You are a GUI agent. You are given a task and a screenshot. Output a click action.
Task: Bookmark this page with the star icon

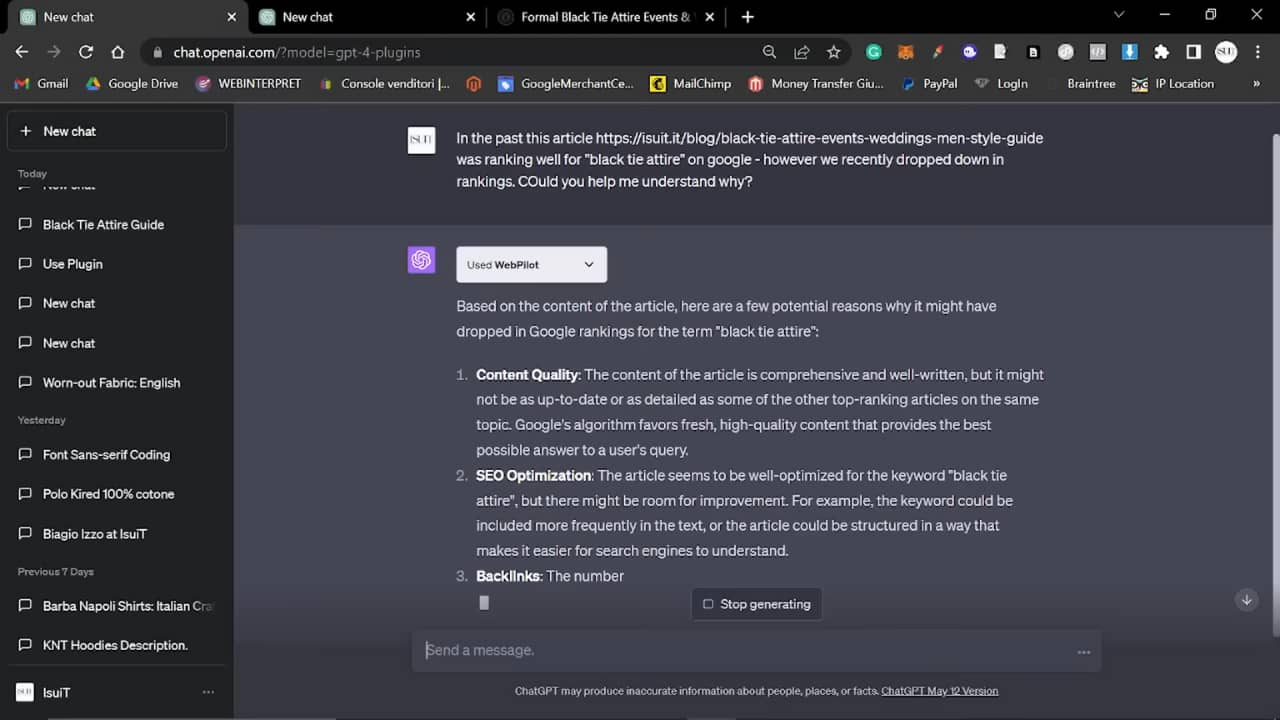click(x=833, y=52)
